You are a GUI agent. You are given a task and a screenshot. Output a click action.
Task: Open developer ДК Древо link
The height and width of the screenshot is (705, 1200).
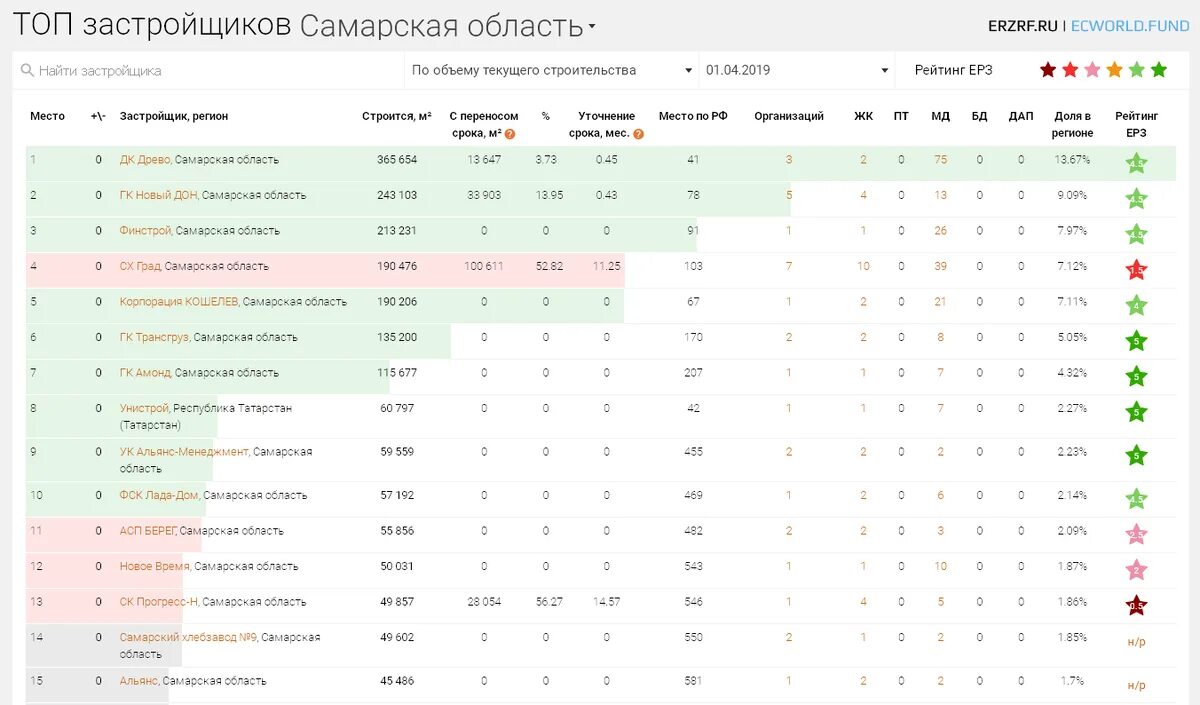(x=145, y=160)
